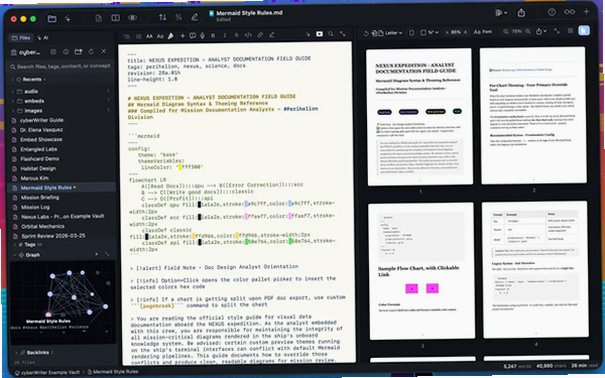Image resolution: width=605 pixels, height=378 pixels.
Task: Click the new folder icon in the sidebar
Action: point(78,52)
